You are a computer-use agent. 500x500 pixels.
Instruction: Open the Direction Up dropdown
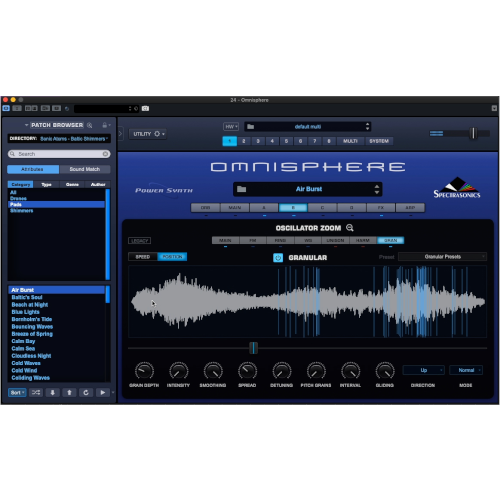click(424, 370)
